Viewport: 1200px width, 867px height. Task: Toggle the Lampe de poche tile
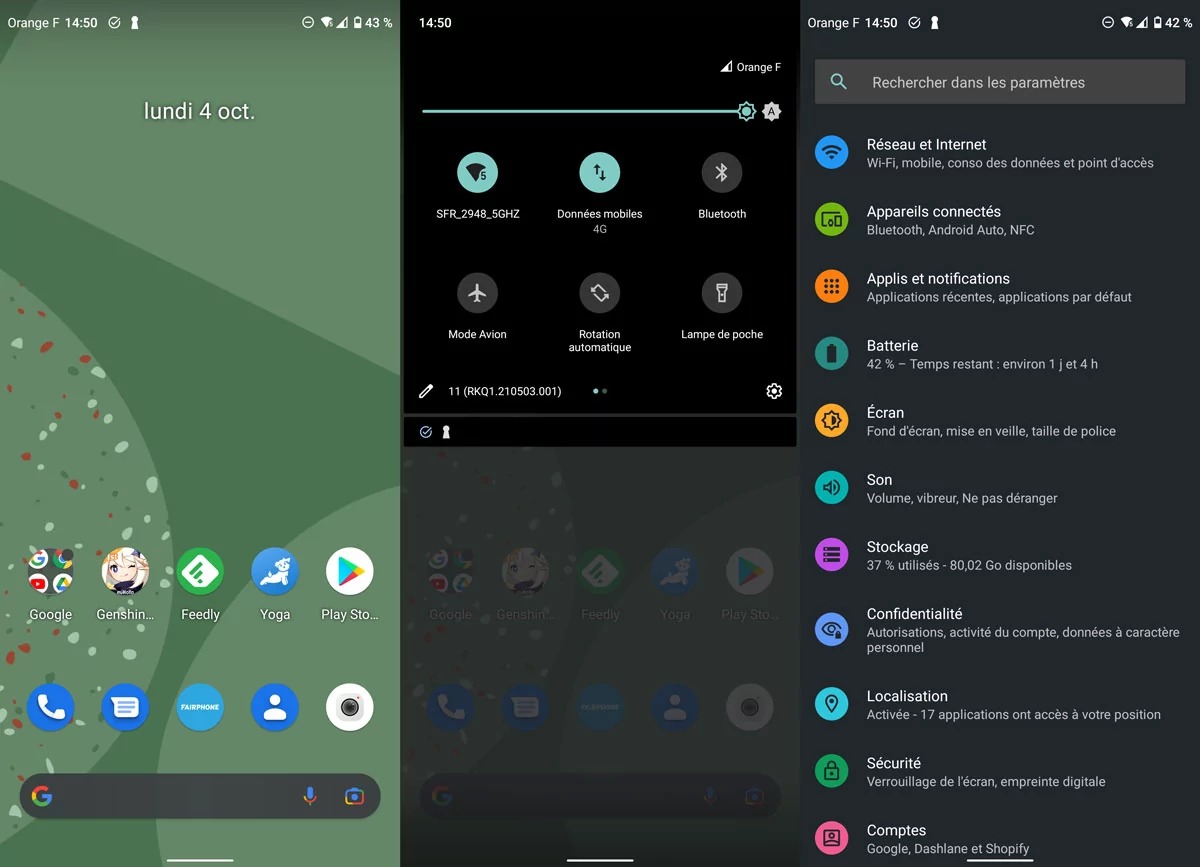722,293
